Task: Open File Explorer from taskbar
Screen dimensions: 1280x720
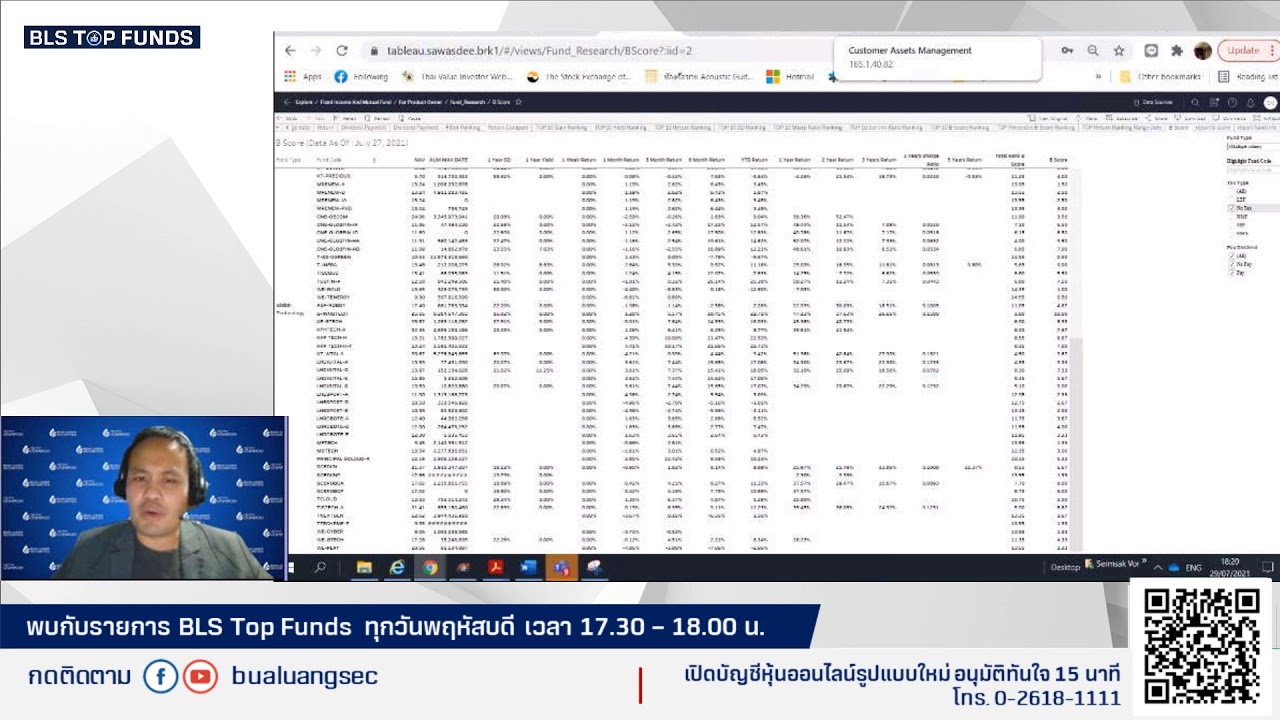Action: pyautogui.click(x=364, y=567)
